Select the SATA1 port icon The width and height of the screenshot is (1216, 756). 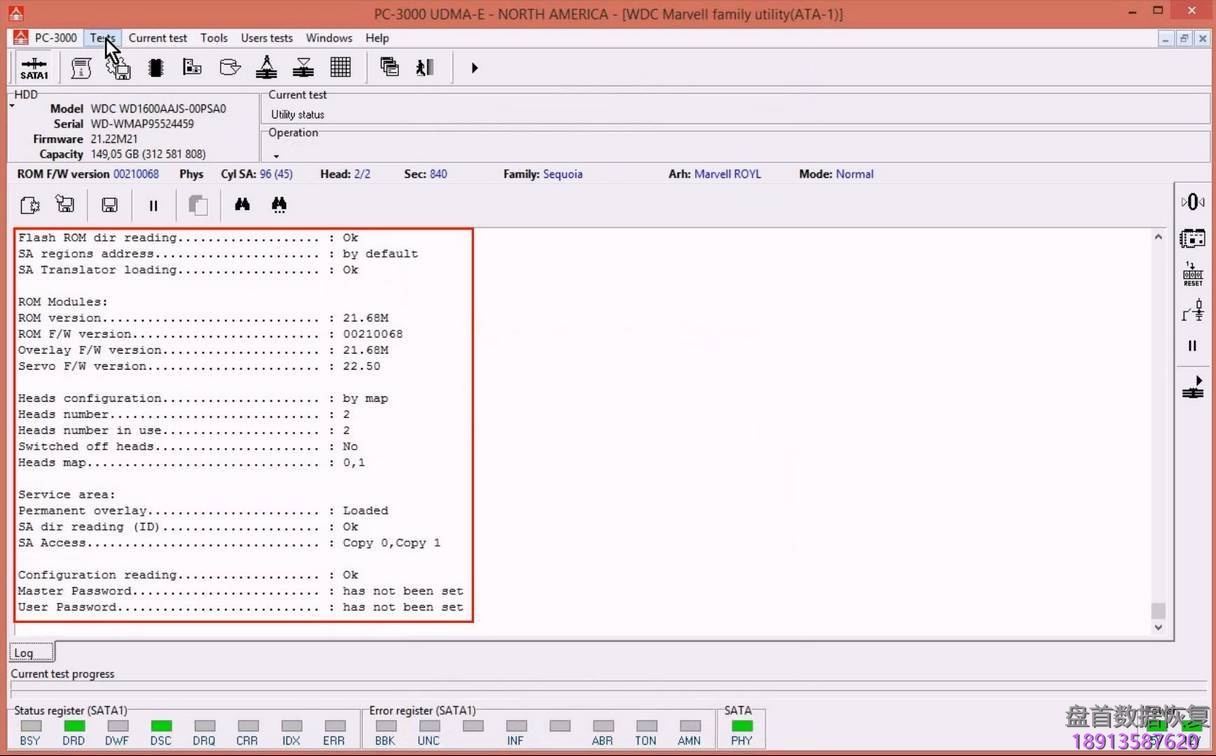34,67
